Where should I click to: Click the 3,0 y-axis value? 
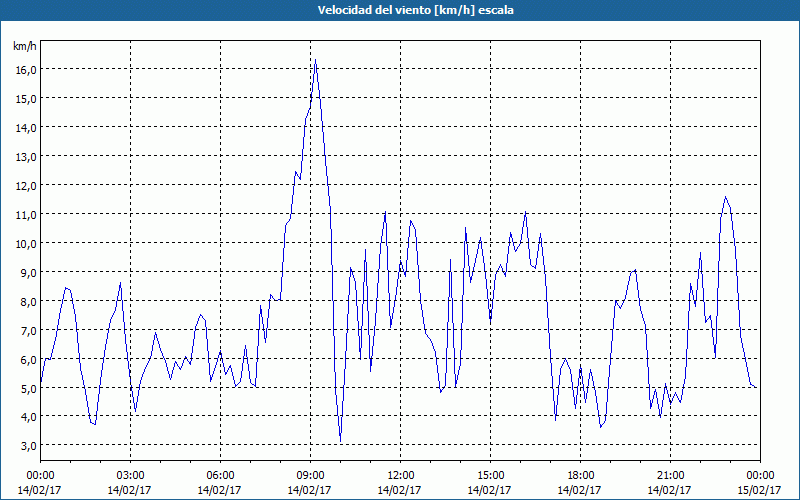pos(28,446)
